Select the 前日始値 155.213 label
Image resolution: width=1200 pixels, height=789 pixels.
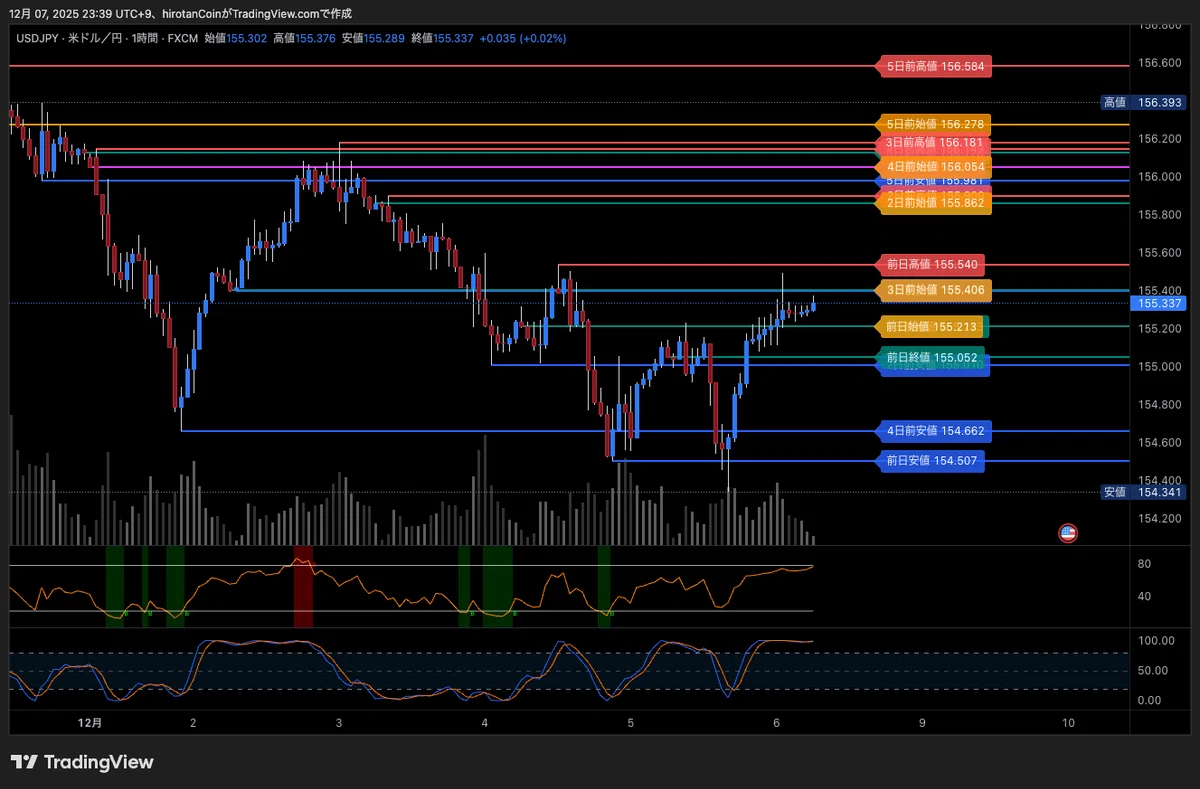tap(931, 326)
